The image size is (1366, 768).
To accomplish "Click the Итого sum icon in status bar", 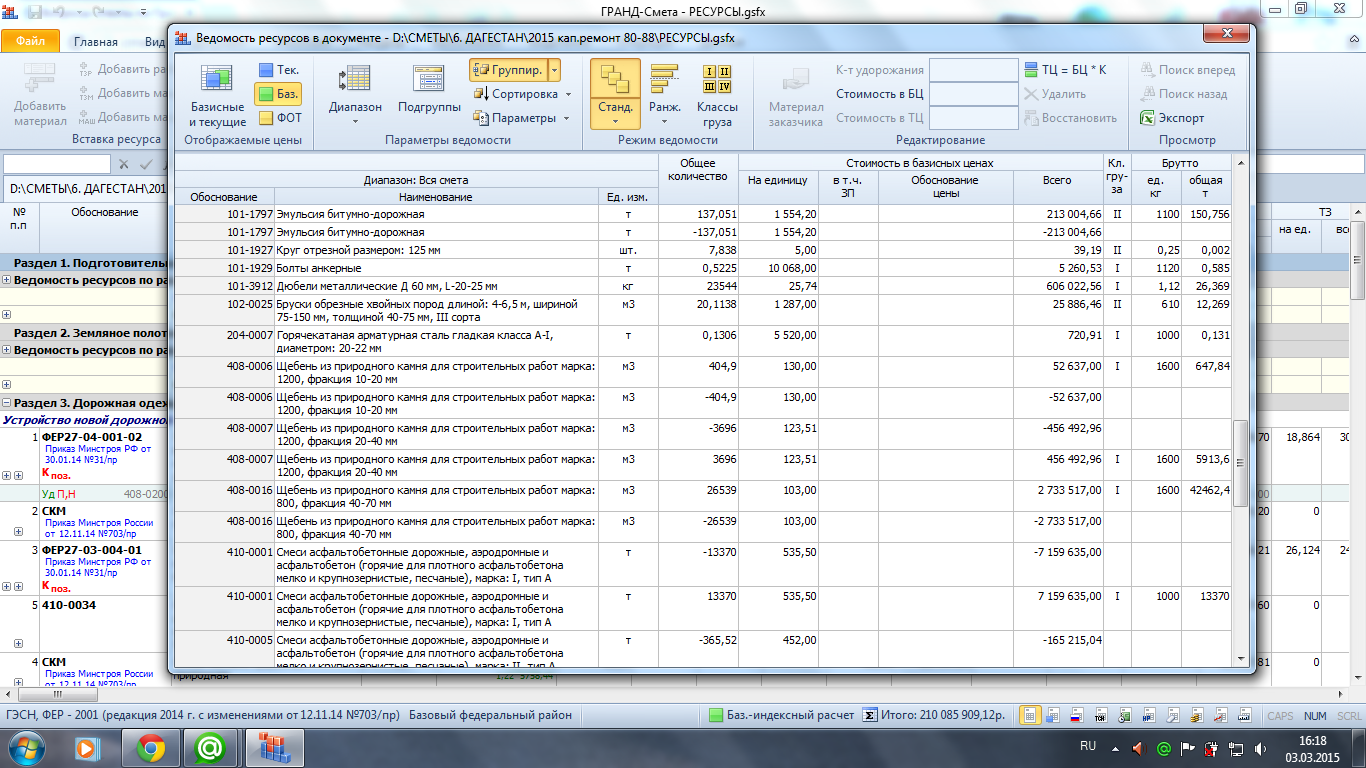I will click(870, 715).
